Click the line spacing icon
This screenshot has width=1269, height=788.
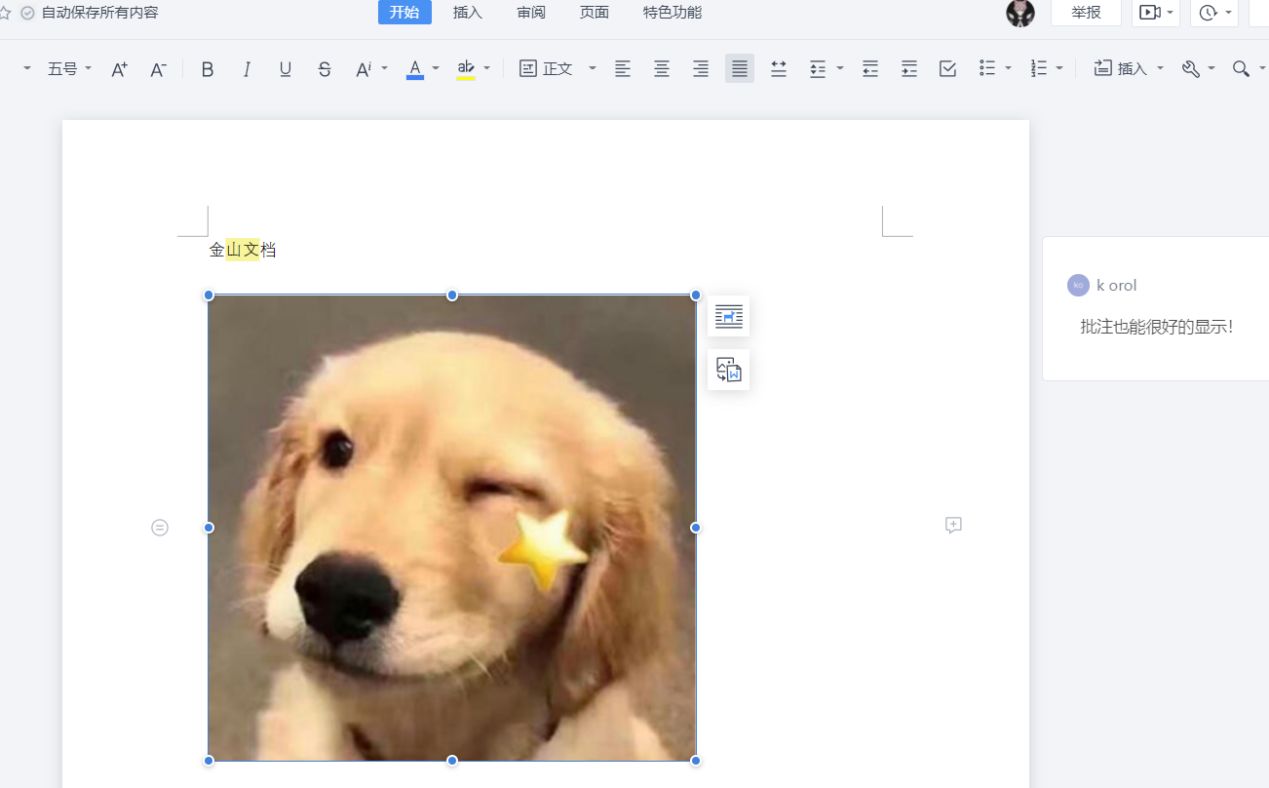818,69
